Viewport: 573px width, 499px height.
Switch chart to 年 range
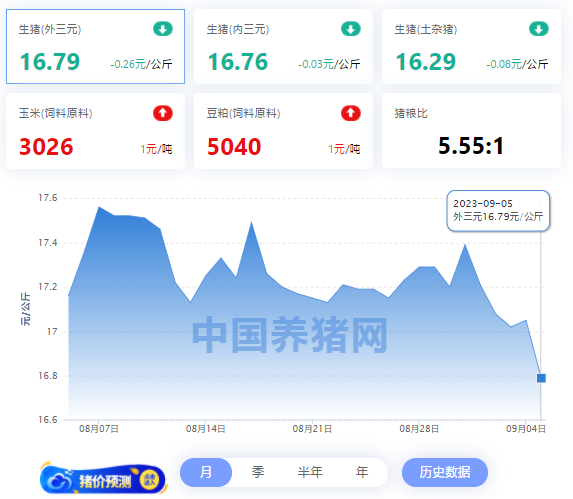pyautogui.click(x=362, y=472)
